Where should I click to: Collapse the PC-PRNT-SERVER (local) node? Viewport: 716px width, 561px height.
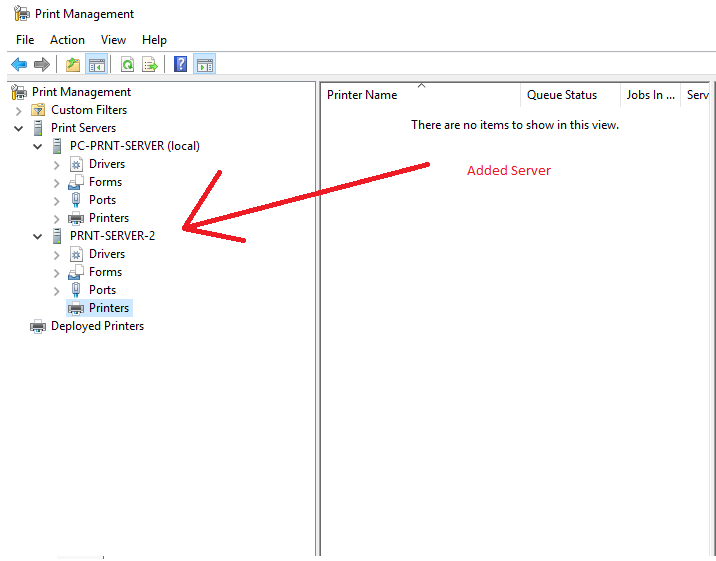tap(37, 147)
